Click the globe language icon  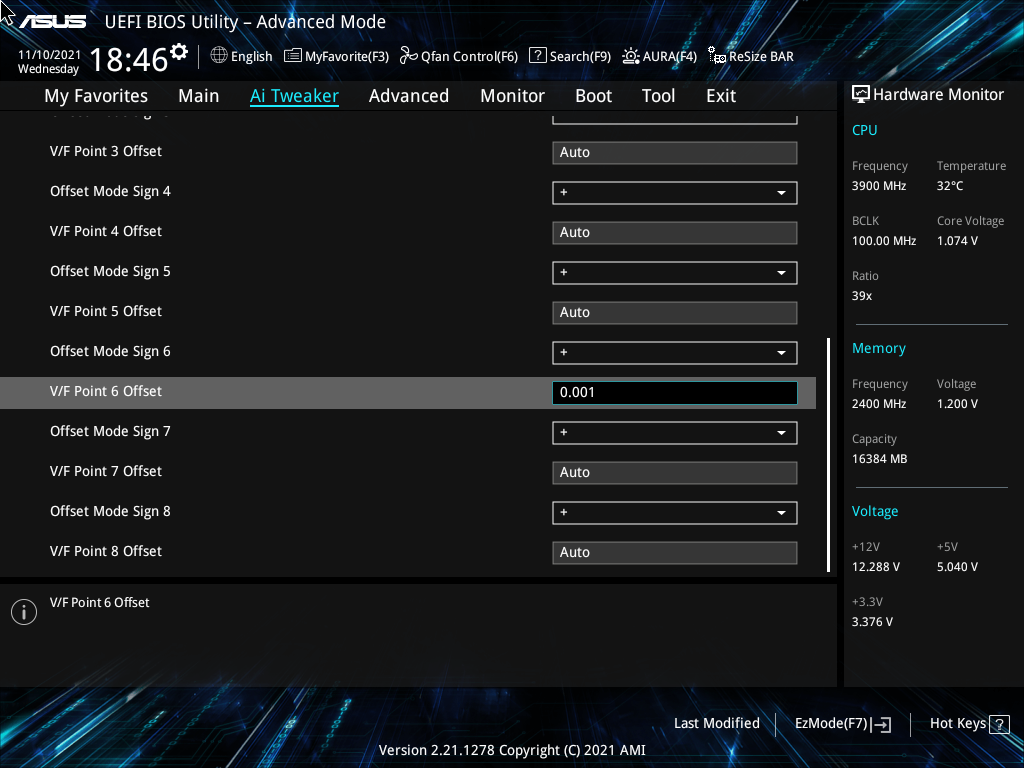(x=219, y=56)
